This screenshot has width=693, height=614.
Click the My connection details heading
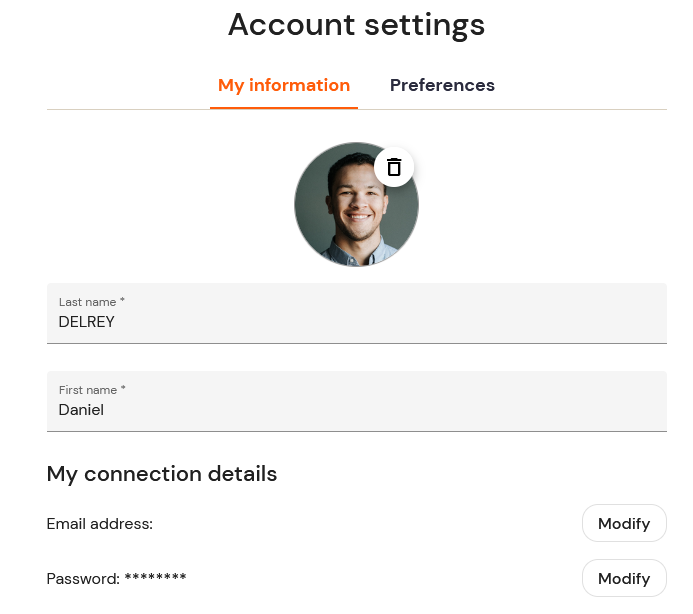pyautogui.click(x=162, y=474)
